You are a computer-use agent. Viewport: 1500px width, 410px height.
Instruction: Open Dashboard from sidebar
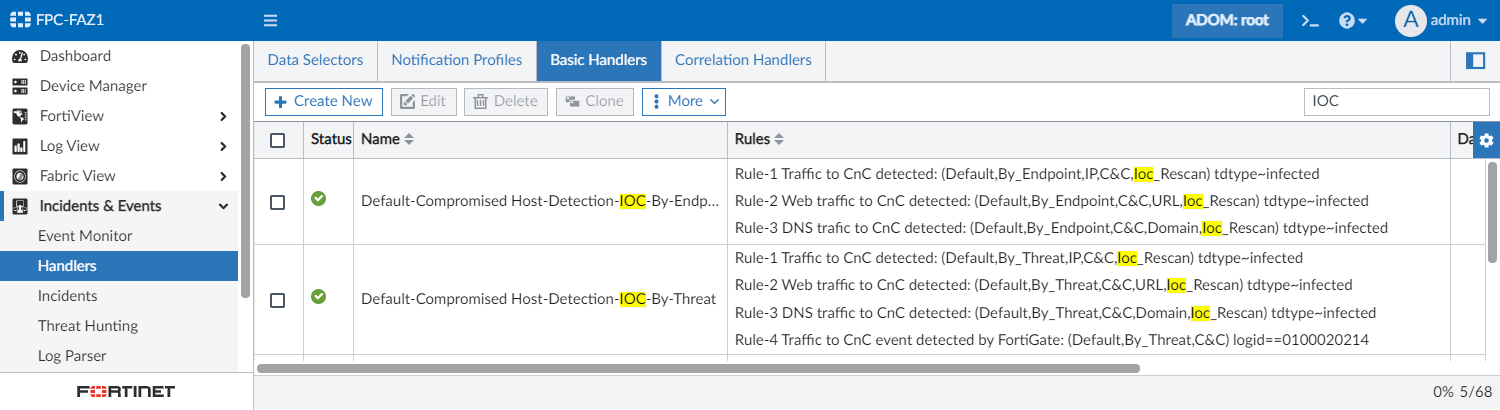[75, 56]
